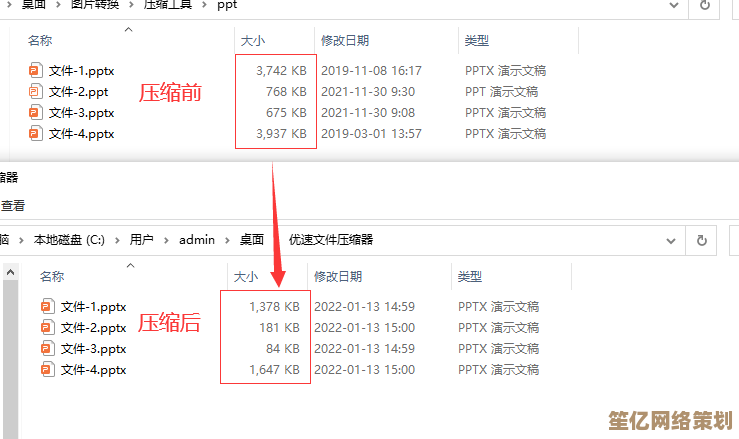Select file name 文件-1.pptx in top window
The image size is (739, 439).
click(x=82, y=71)
